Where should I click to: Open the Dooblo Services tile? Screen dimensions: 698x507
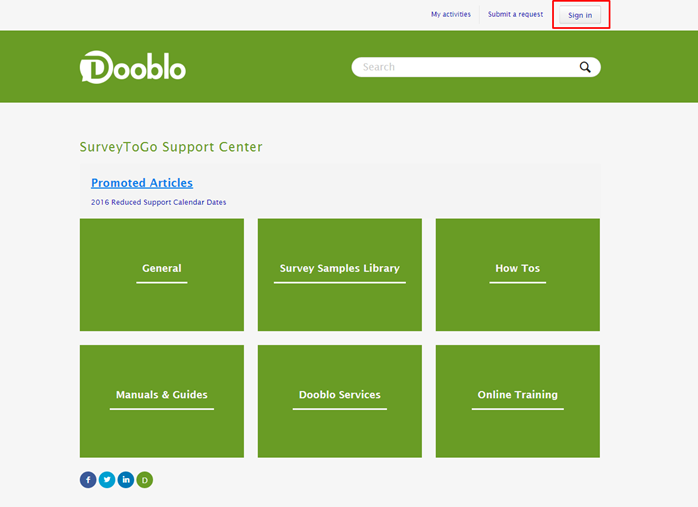coord(340,401)
